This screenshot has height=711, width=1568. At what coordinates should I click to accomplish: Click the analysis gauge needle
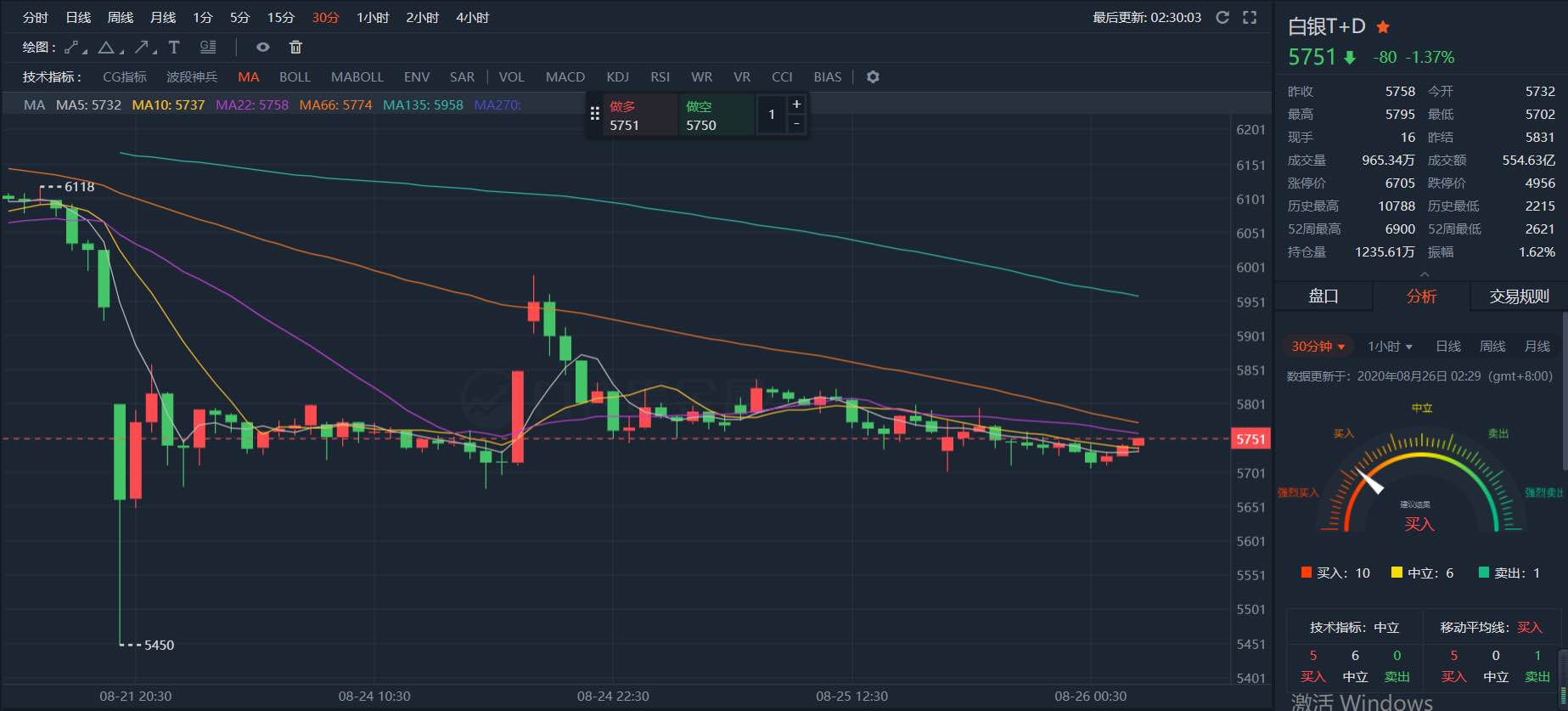point(1370,482)
